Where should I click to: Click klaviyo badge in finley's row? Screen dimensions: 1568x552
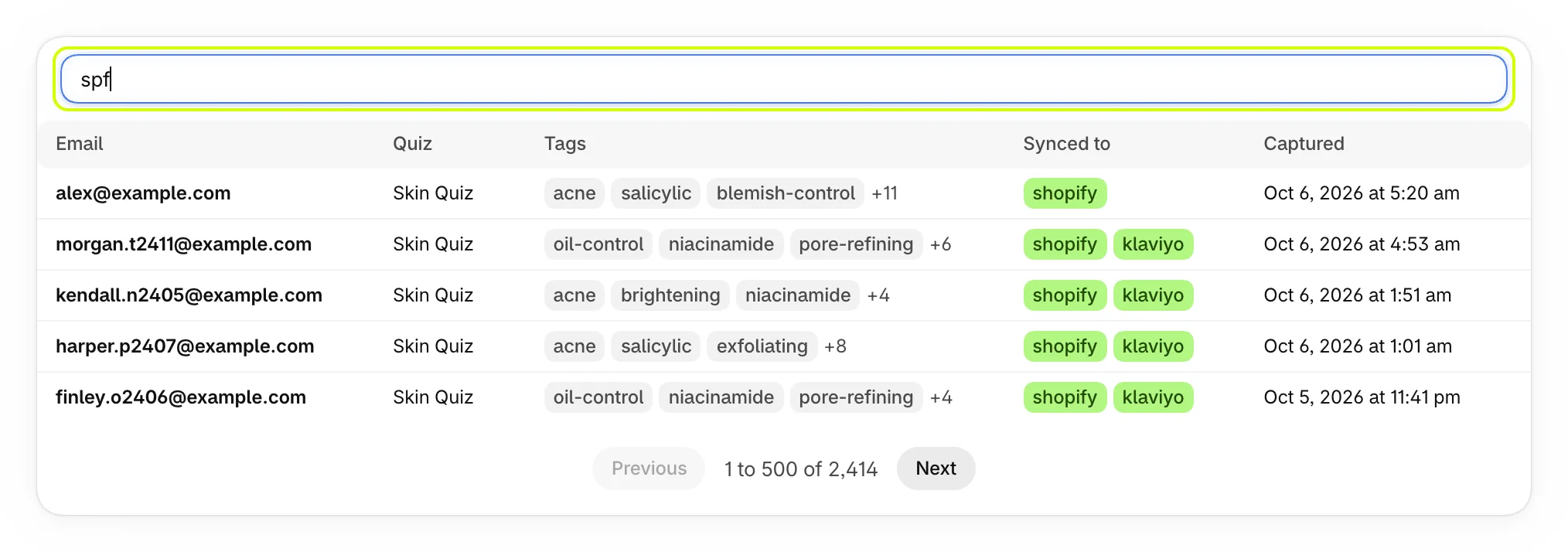tap(1153, 397)
